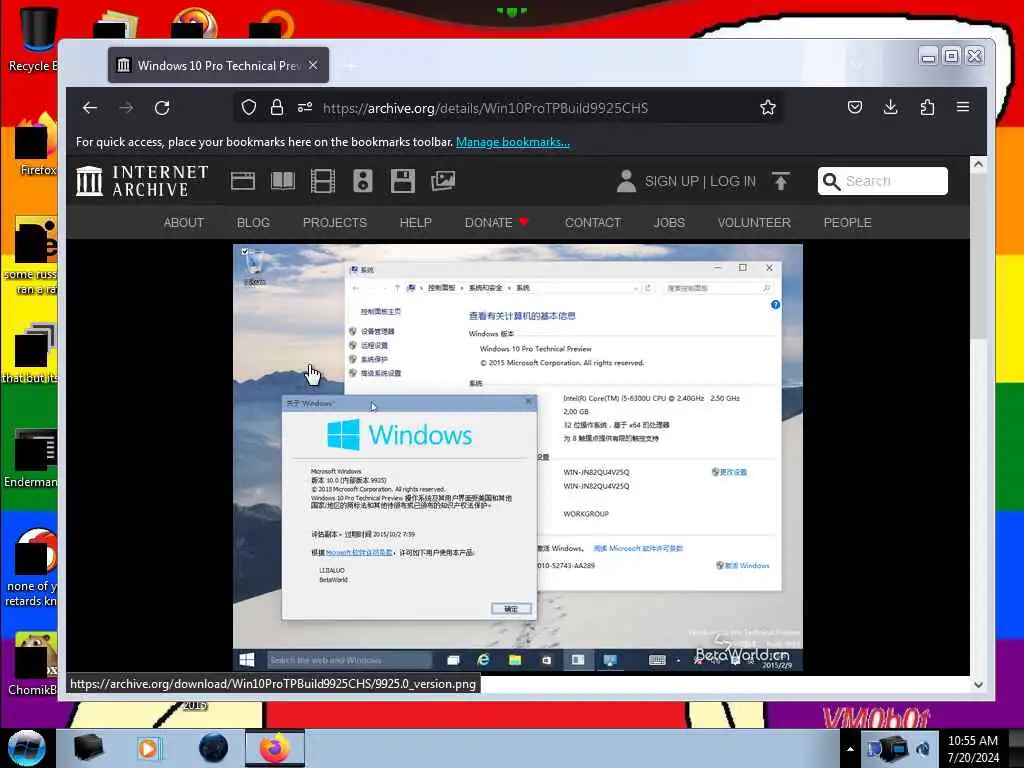Open the Windows Start orb

pyautogui.click(x=27, y=748)
